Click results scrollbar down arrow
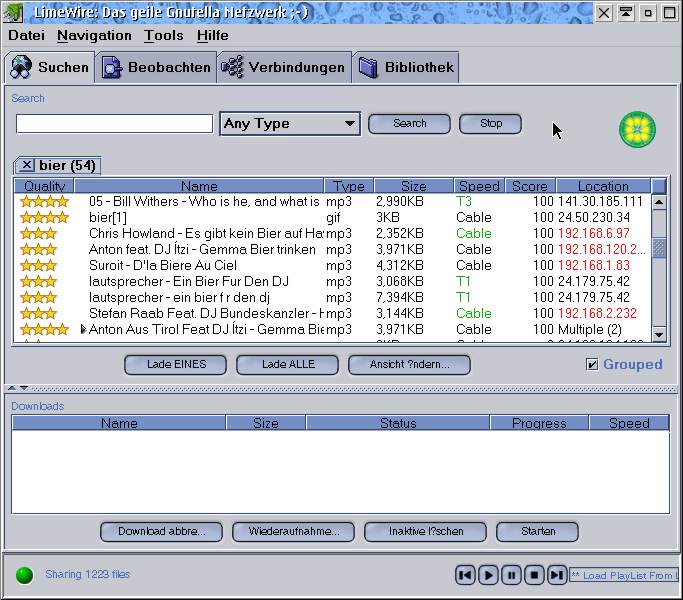This screenshot has height=600, width=683. coord(659,335)
